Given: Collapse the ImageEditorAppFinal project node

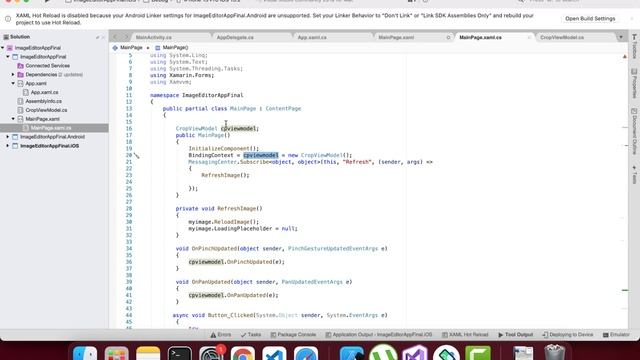Looking at the screenshot, I should click(x=8, y=57).
